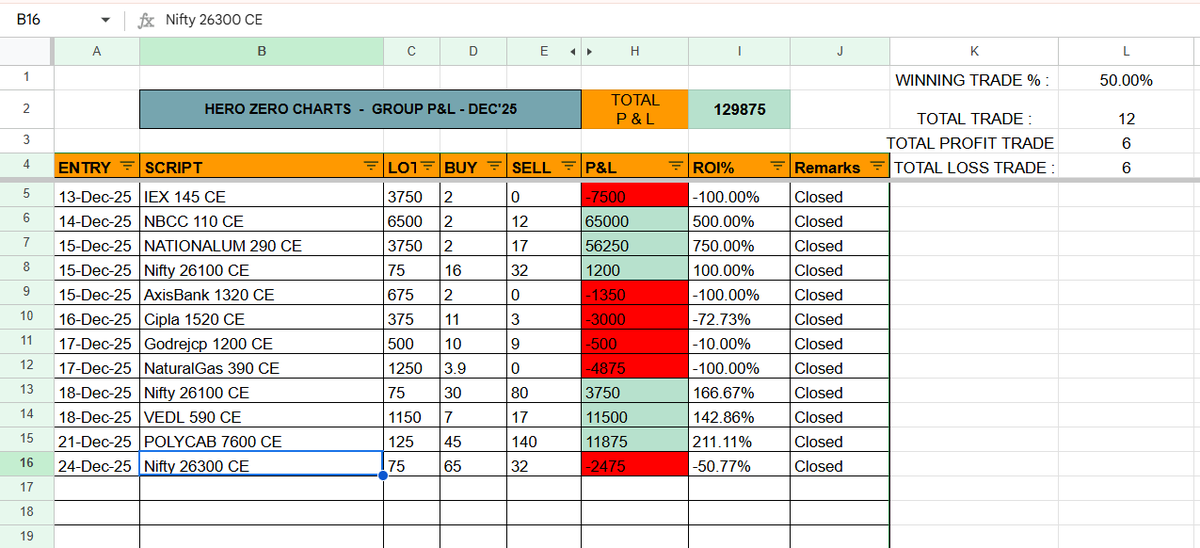Click the WINNING TRADE % label
1200x548 pixels.
point(972,80)
